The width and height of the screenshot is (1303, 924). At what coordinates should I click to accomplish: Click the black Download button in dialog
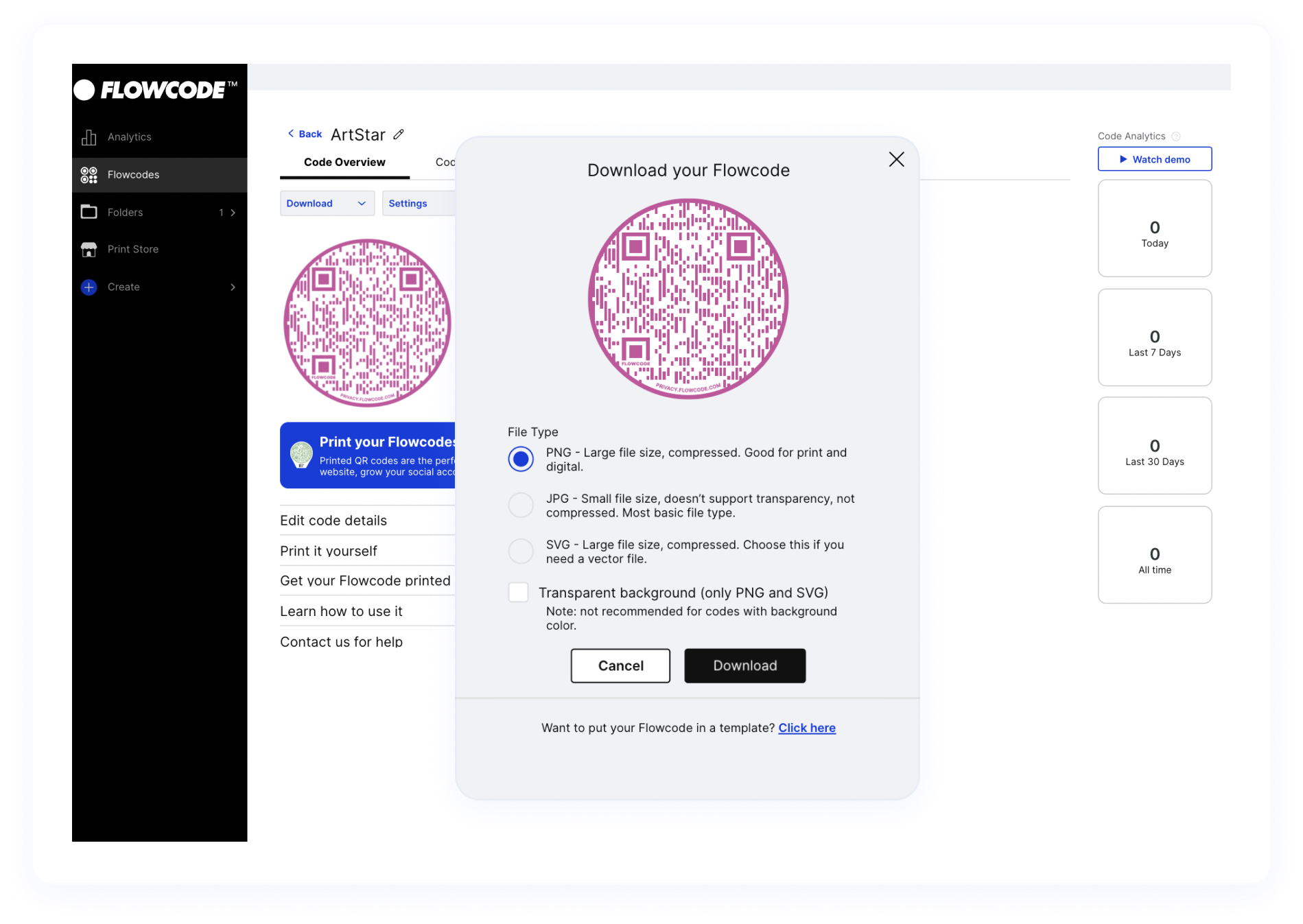(x=744, y=665)
